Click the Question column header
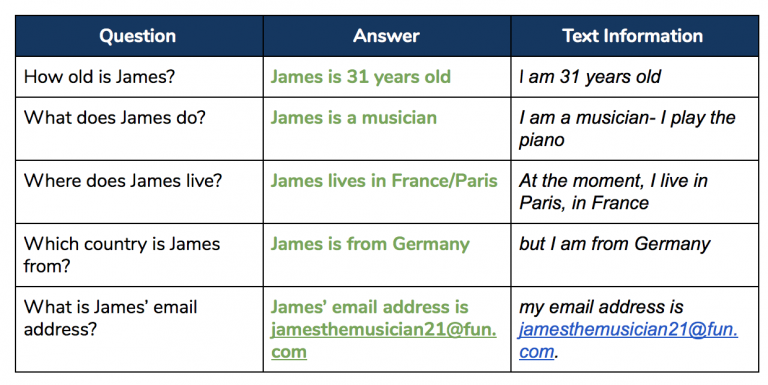 [139, 36]
